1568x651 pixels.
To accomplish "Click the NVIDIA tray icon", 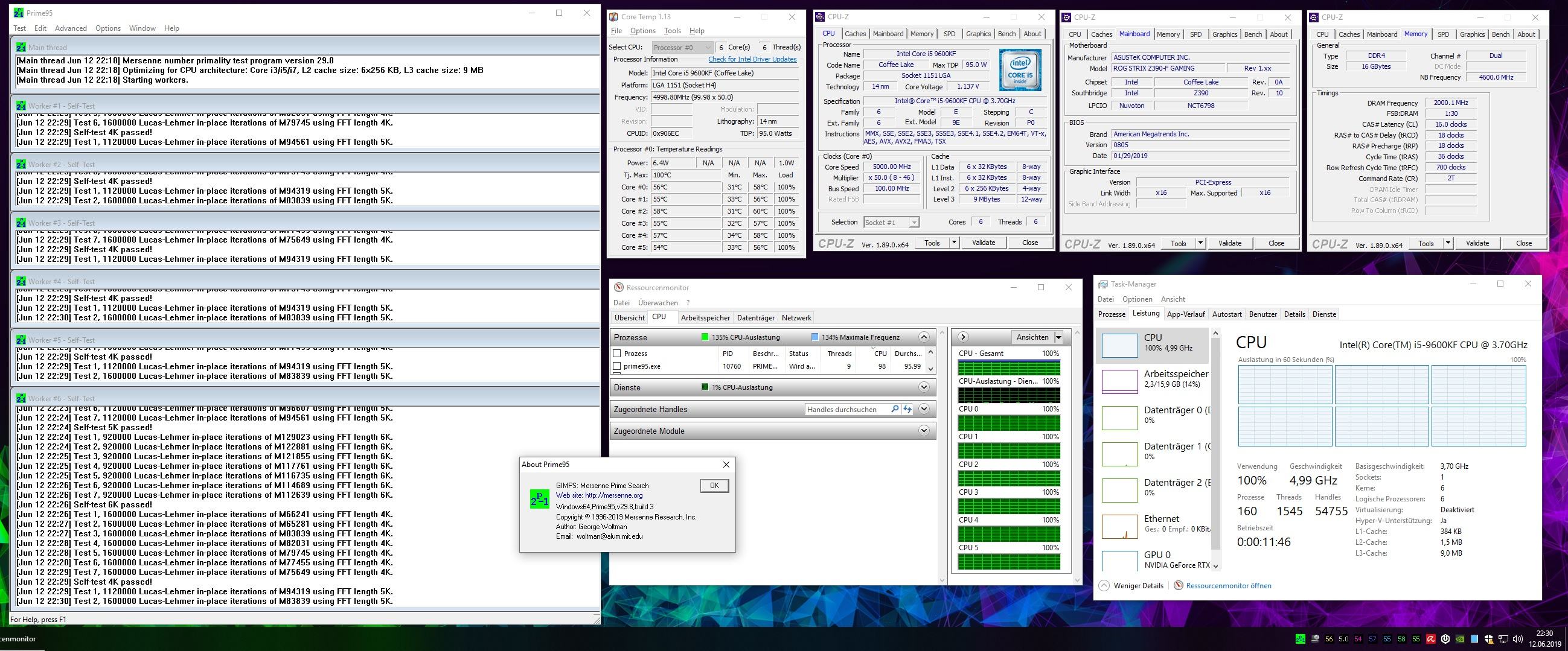I will [x=1460, y=639].
